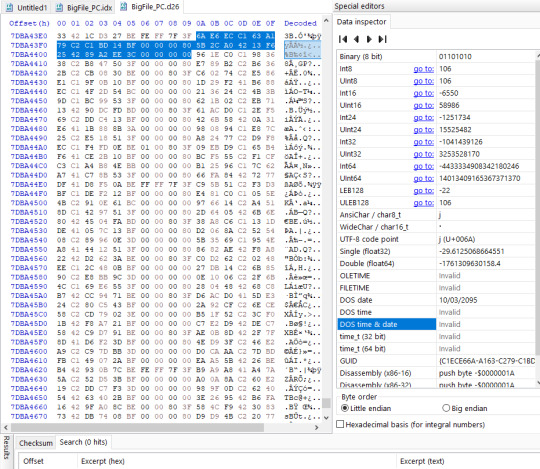Select the BigFile_PC.d26 tab

tap(150, 7)
